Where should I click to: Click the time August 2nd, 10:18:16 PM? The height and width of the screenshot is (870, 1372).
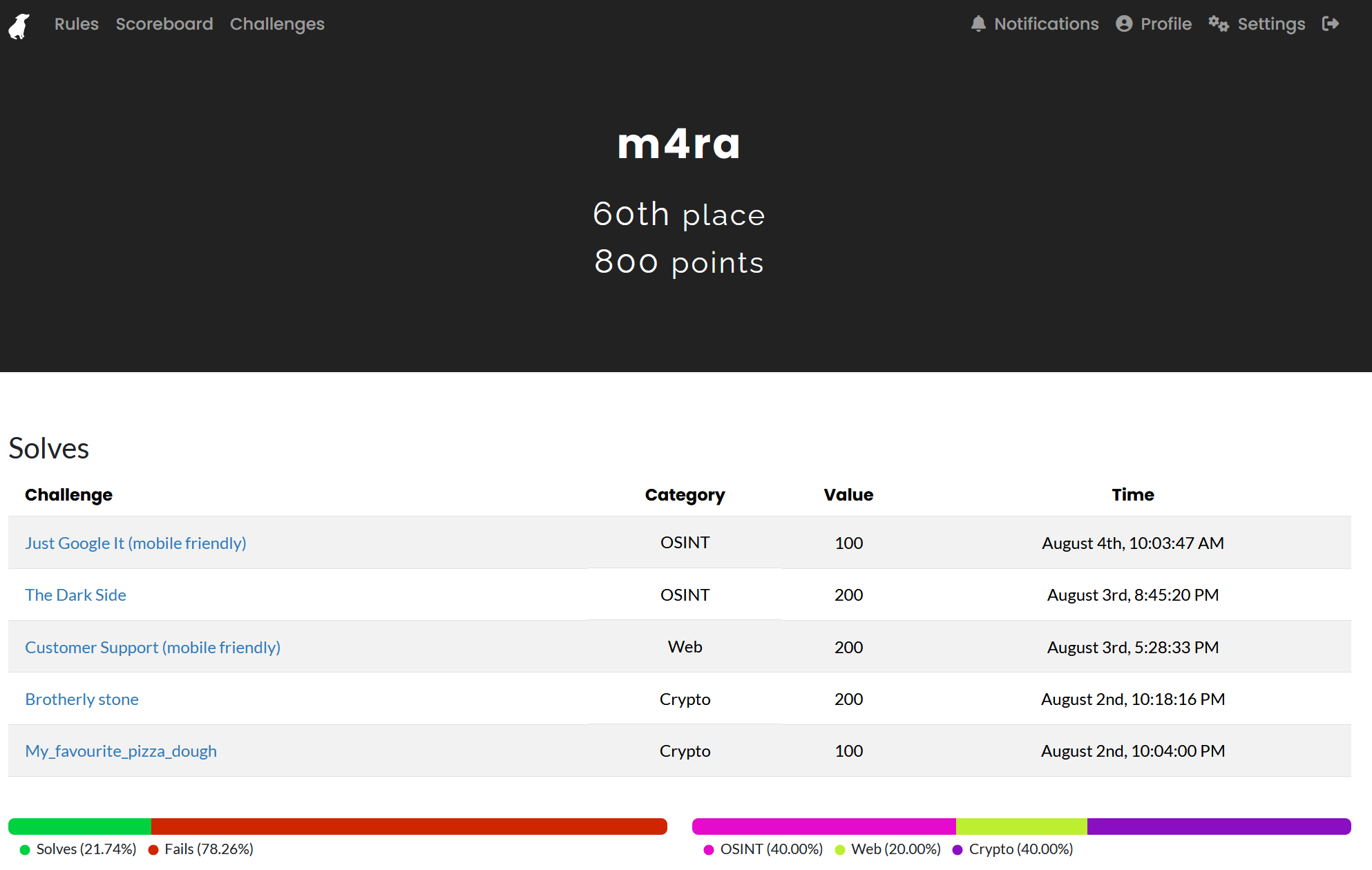point(1133,699)
